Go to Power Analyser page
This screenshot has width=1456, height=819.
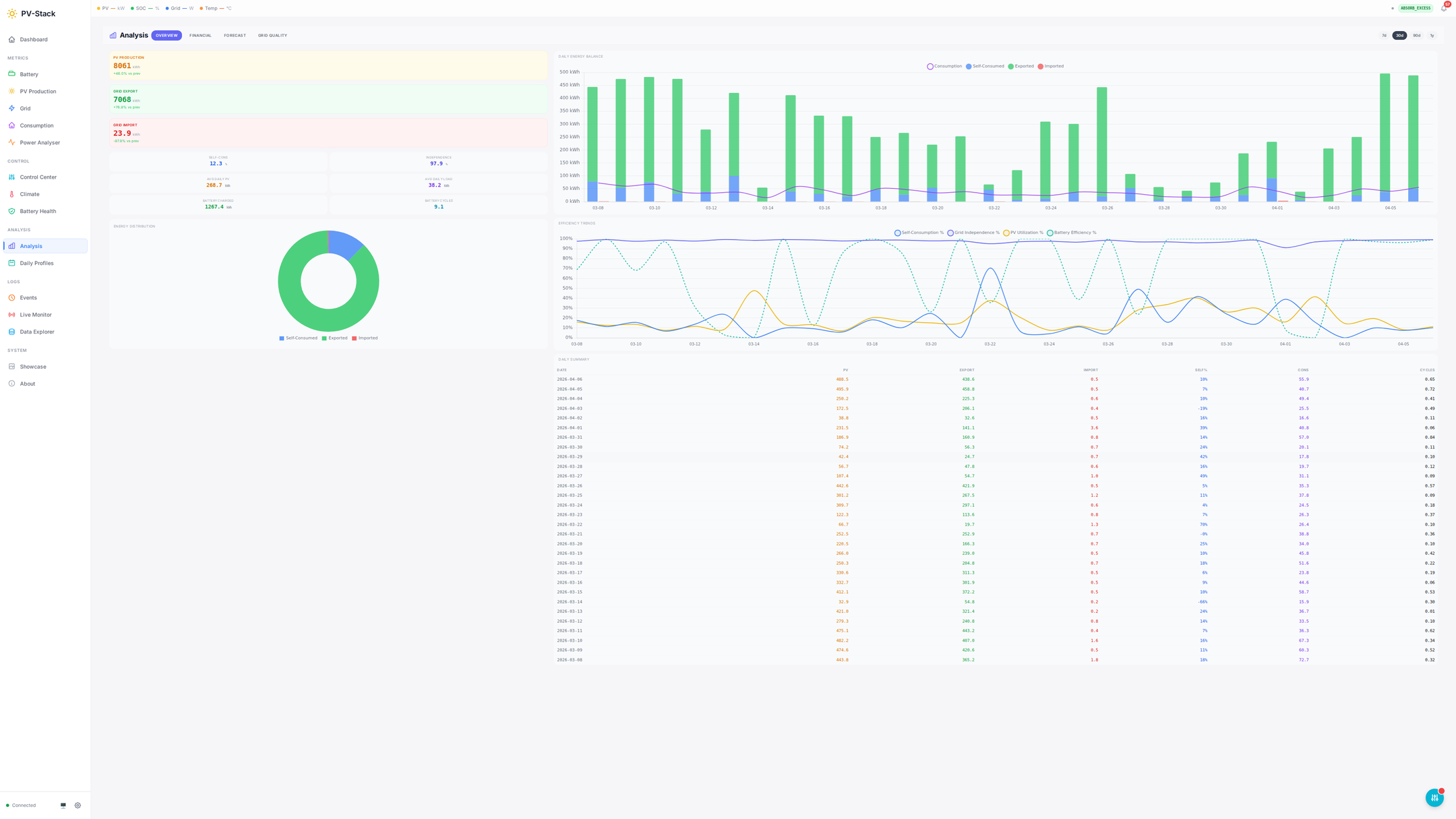tap(40, 143)
